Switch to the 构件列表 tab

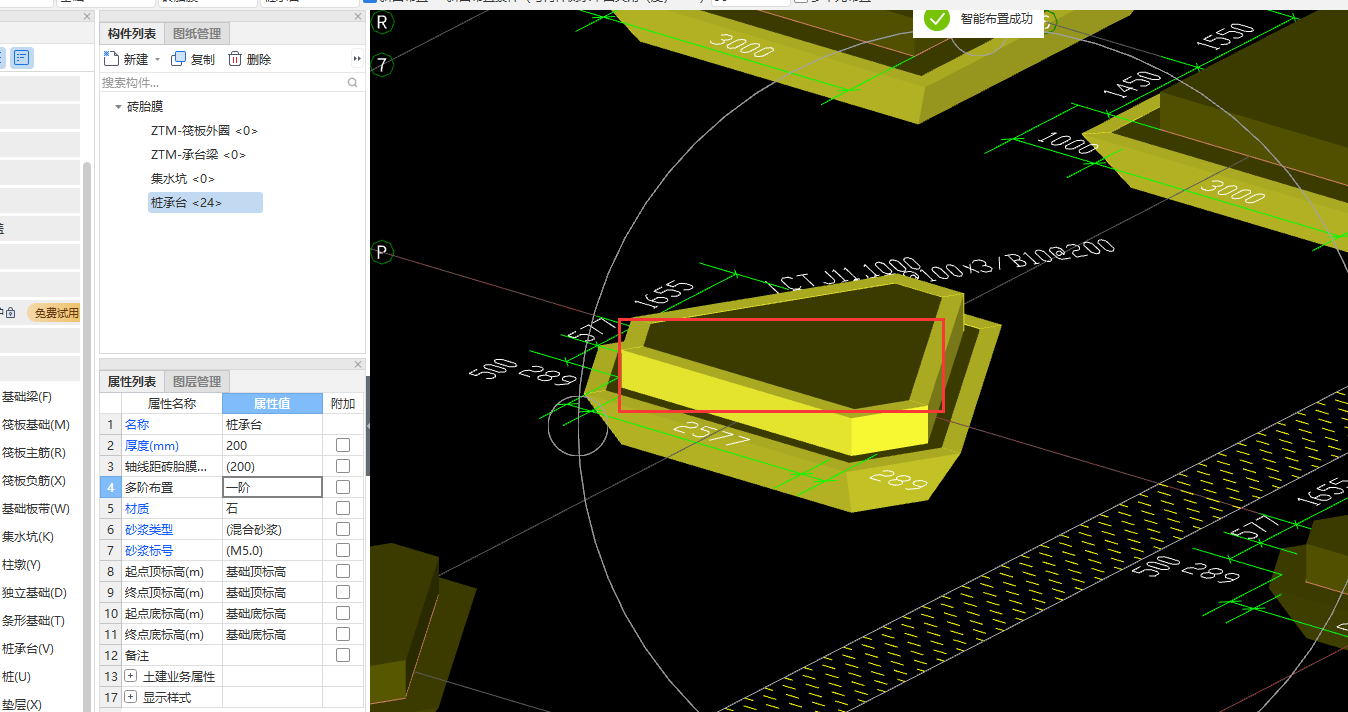(x=132, y=34)
